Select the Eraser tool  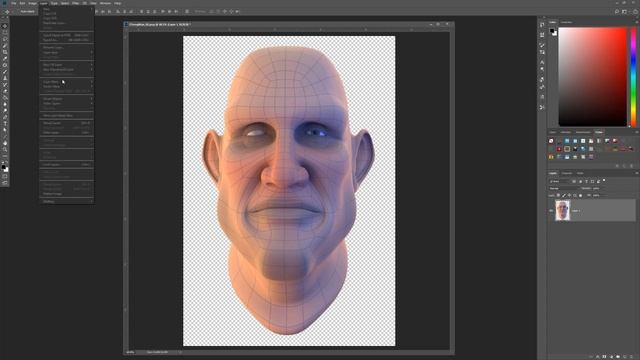pyautogui.click(x=5, y=91)
